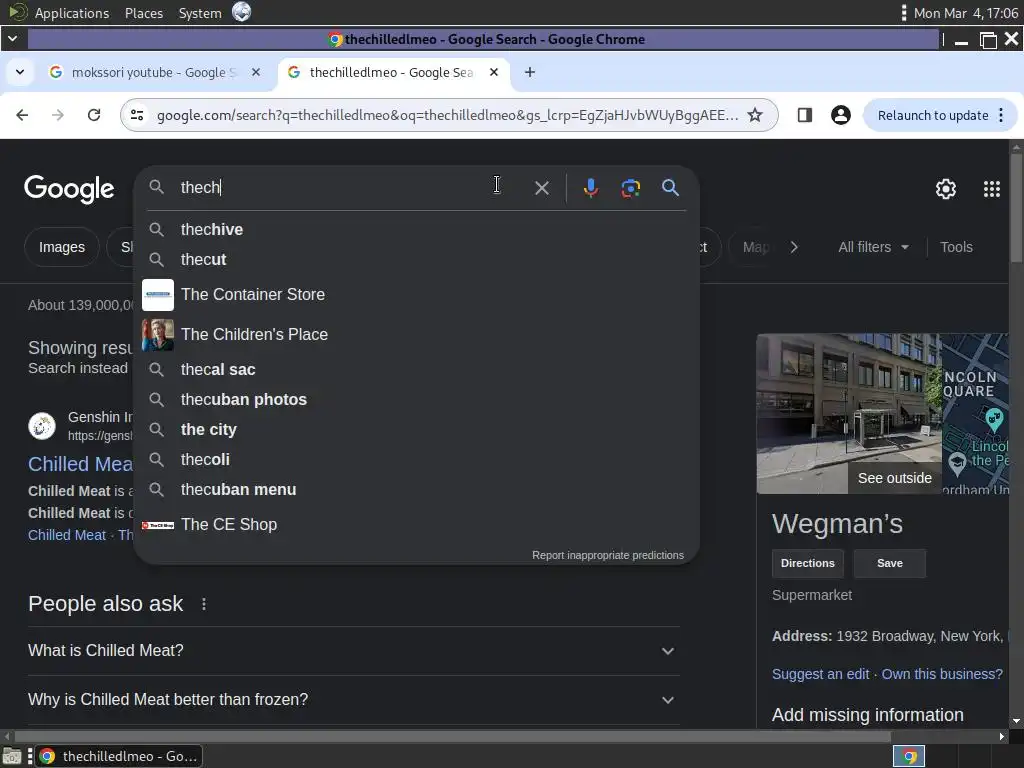
Task: Open a new tab with plus icon
Action: 530,72
